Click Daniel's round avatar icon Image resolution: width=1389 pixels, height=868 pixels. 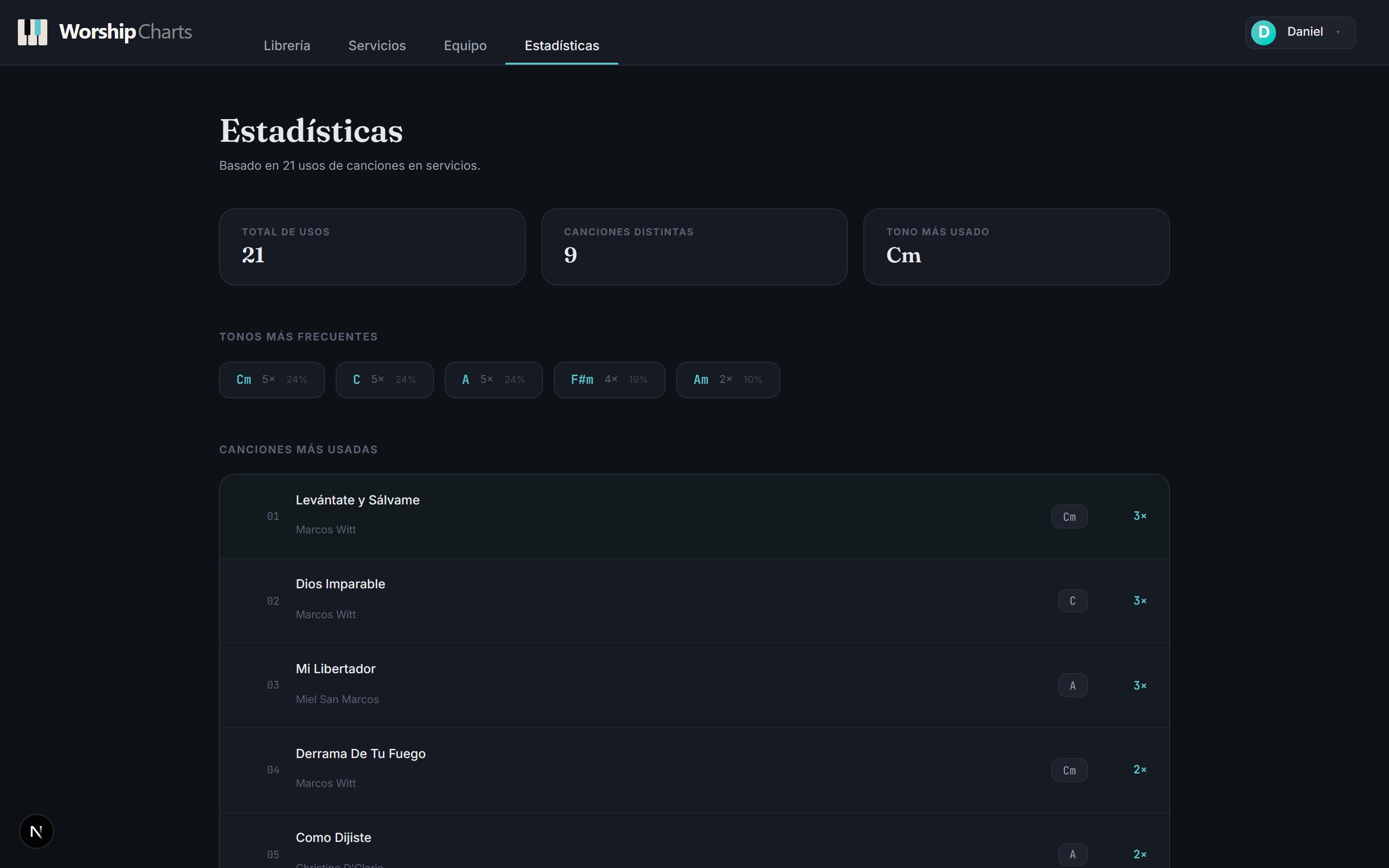1263,32
